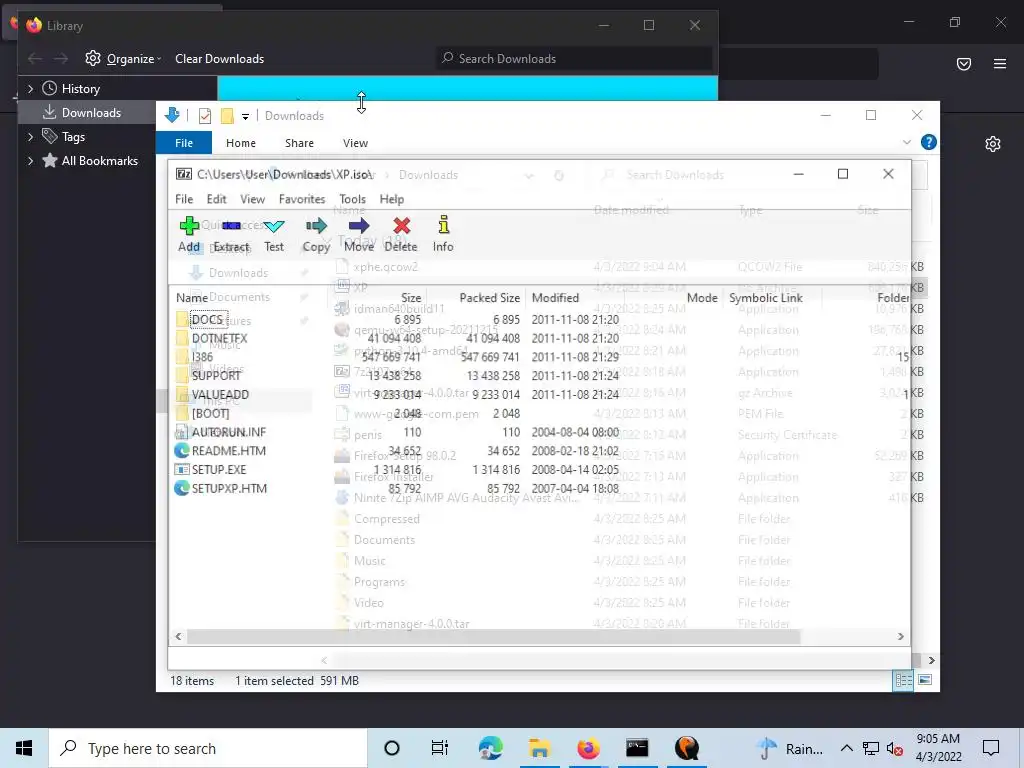Open the Organize dropdown in Library
Viewport: 1024px width, 768px height.
coord(123,59)
